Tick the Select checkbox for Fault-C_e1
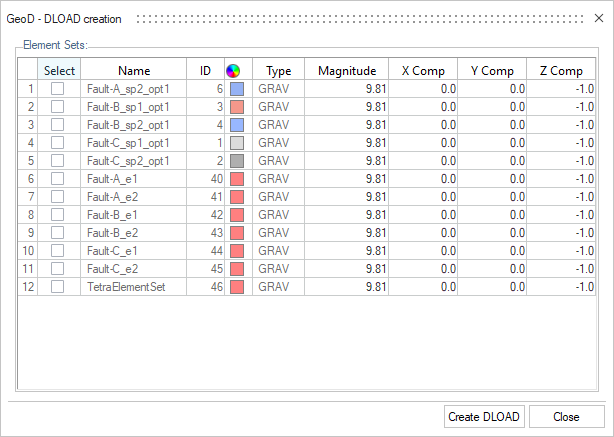614x437 pixels. 58,251
